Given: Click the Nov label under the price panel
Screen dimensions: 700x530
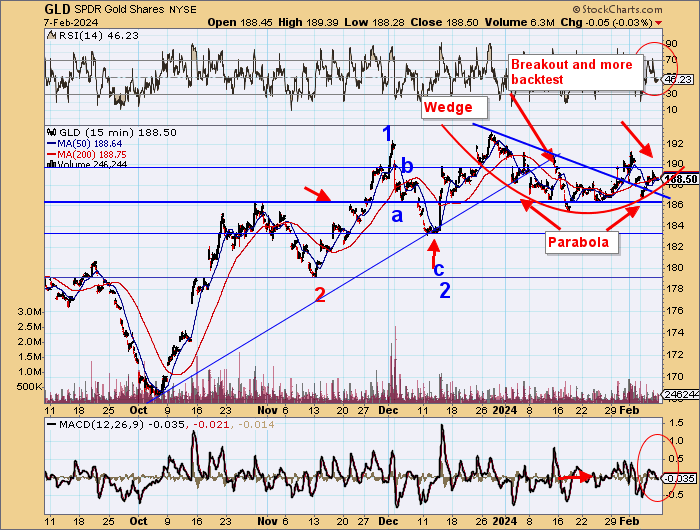Looking at the screenshot, I should click(x=267, y=410).
